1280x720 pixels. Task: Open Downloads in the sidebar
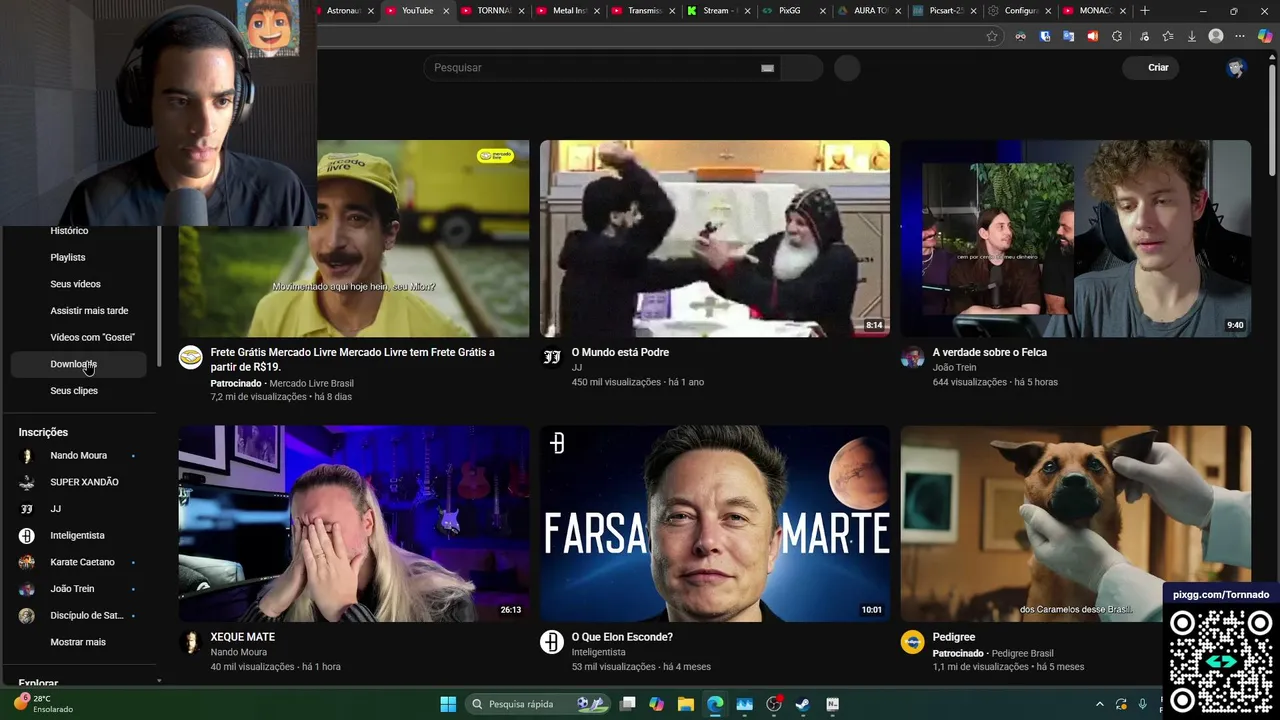[x=79, y=364]
